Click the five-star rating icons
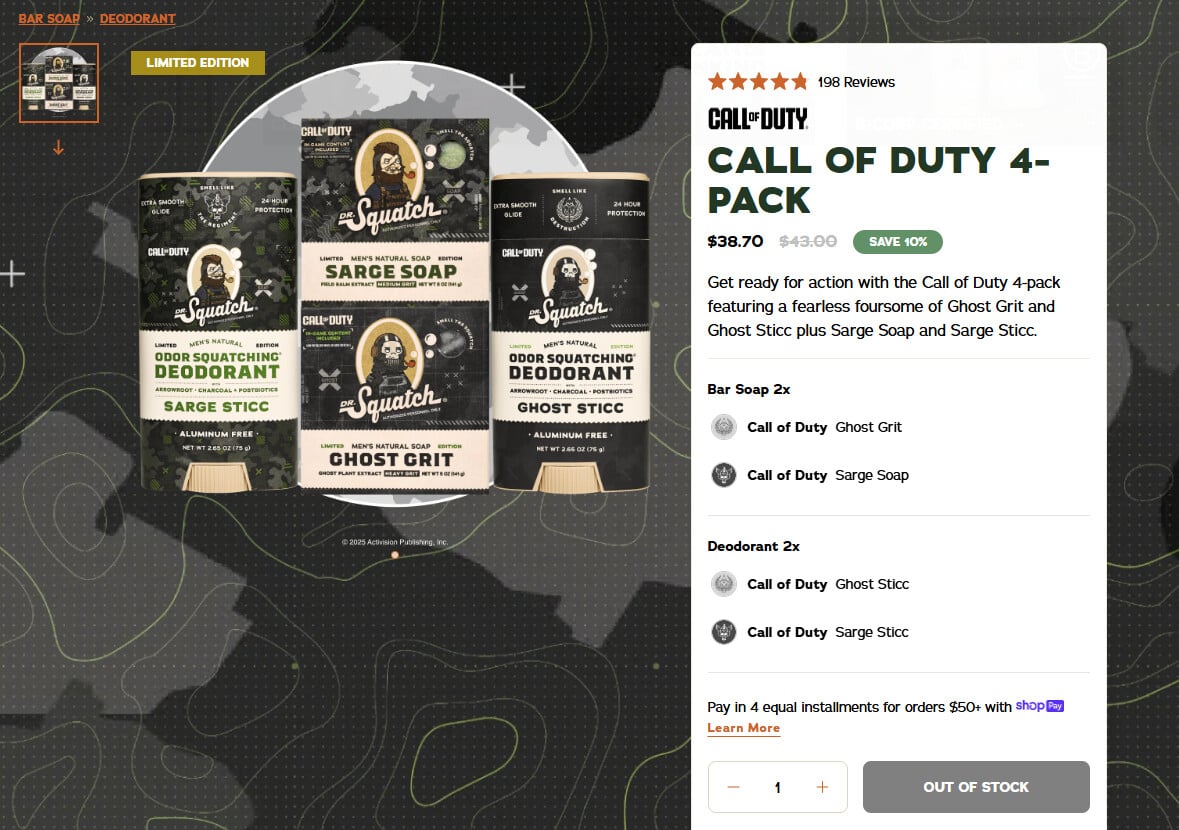Screen dimensions: 1179x830 (758, 81)
